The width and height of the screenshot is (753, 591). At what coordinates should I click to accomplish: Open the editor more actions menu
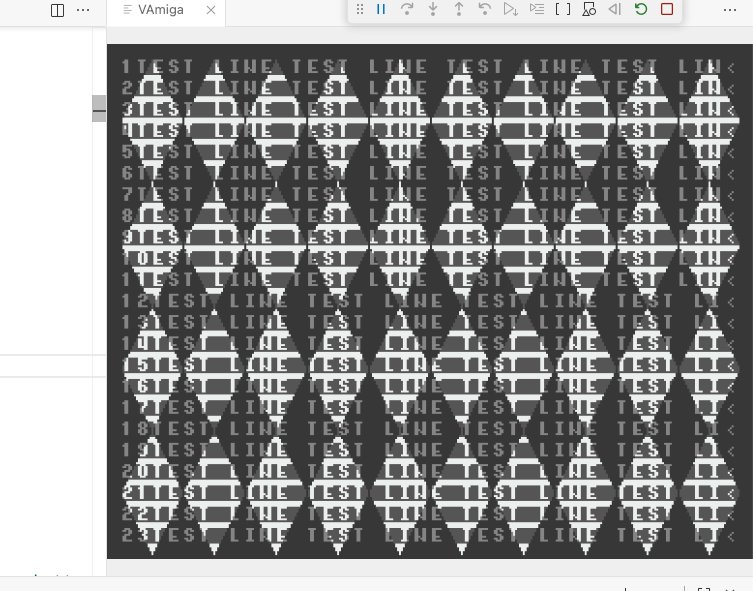point(729,10)
